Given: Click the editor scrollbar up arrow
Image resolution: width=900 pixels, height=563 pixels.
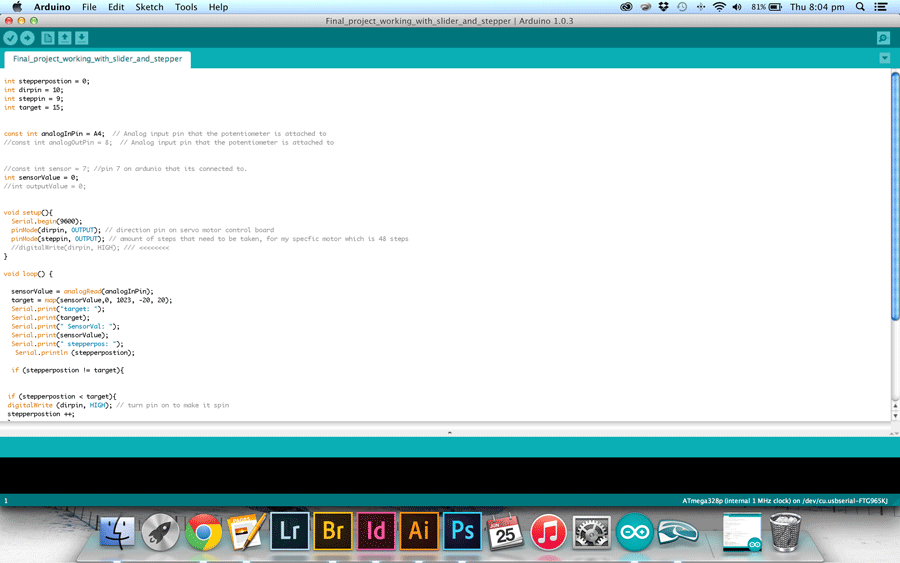Looking at the screenshot, I should point(895,406).
